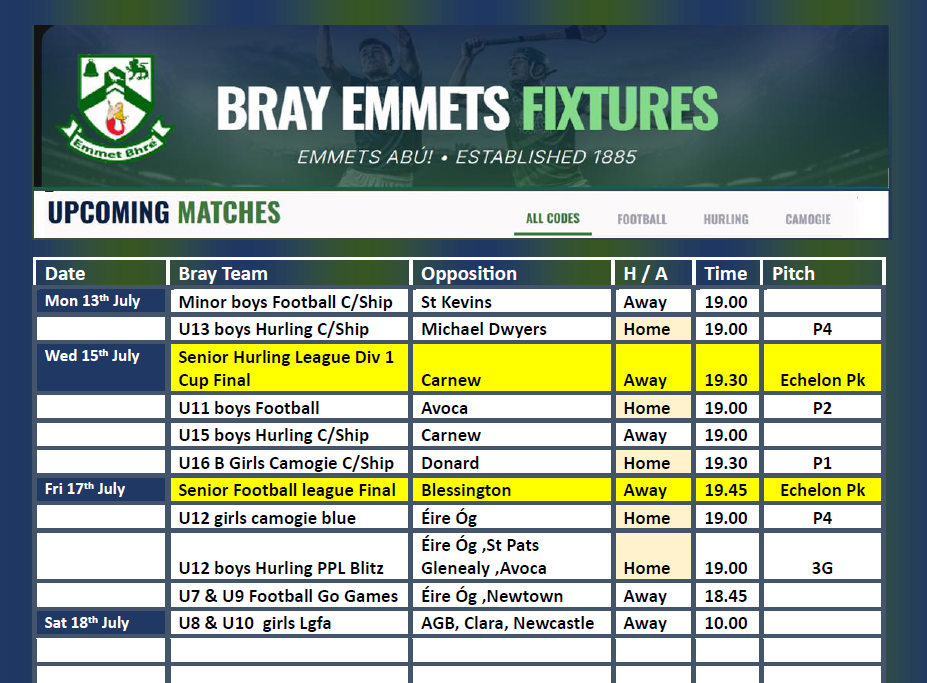Click the BRAY EMMETS FIXTURES banner title
This screenshot has width=927, height=683.
[x=467, y=108]
